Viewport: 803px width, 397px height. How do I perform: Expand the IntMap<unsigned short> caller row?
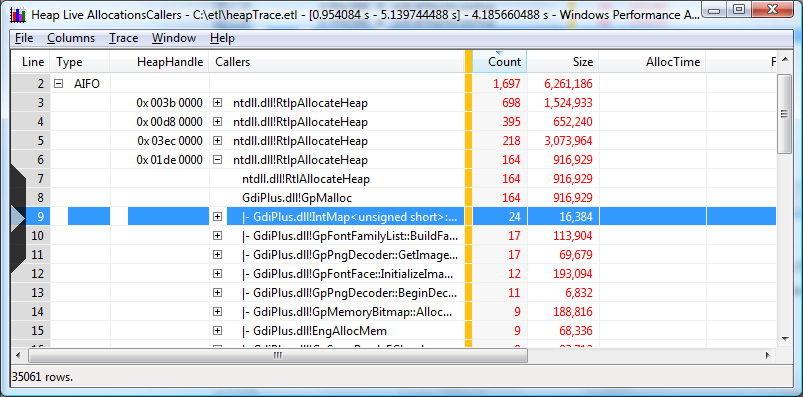[218, 217]
